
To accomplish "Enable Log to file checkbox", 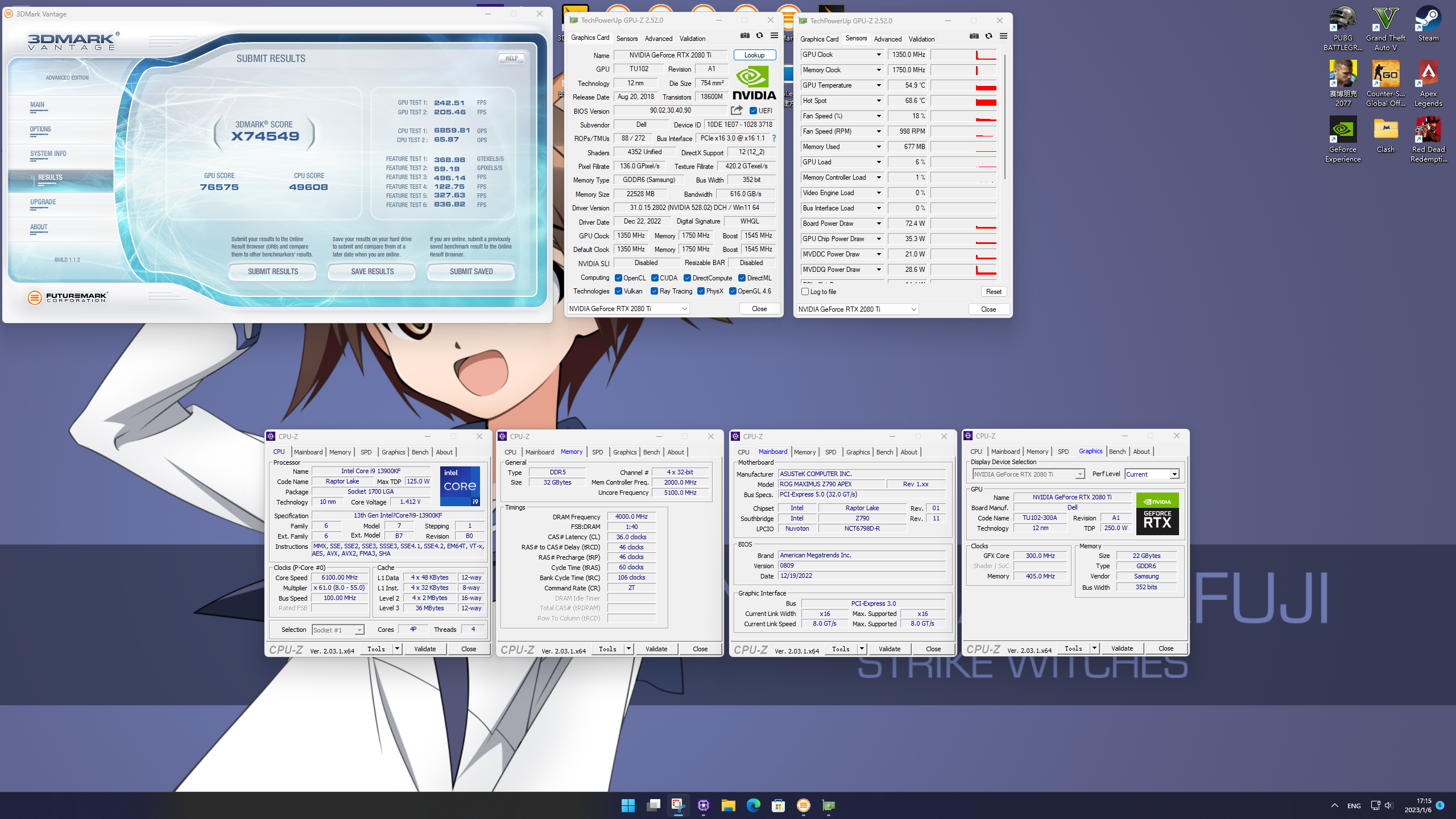I will pyautogui.click(x=805, y=292).
